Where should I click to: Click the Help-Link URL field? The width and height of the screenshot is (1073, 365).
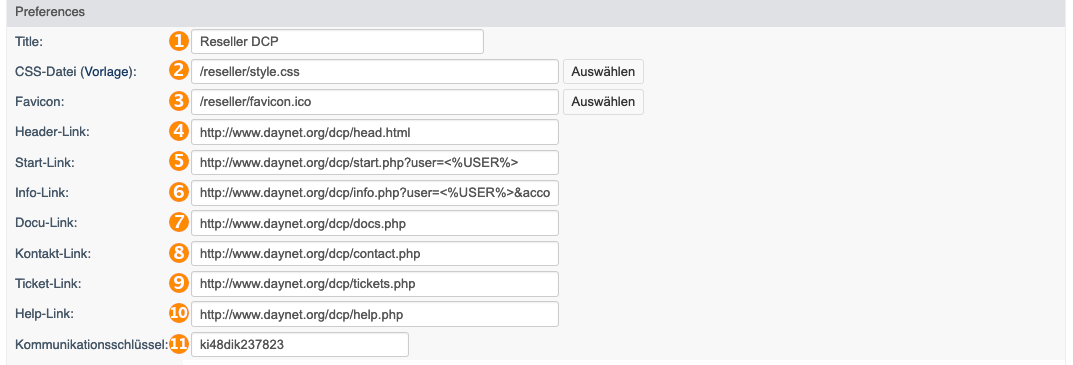pos(375,314)
